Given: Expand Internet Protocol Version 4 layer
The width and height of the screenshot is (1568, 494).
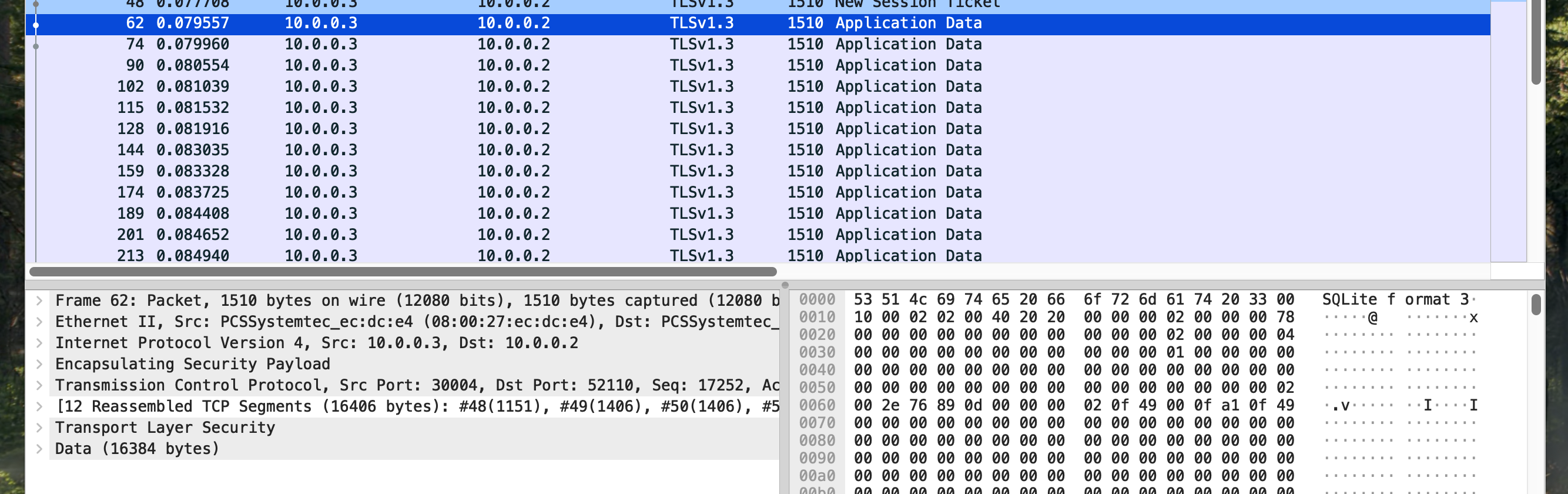Looking at the screenshot, I should coord(39,343).
